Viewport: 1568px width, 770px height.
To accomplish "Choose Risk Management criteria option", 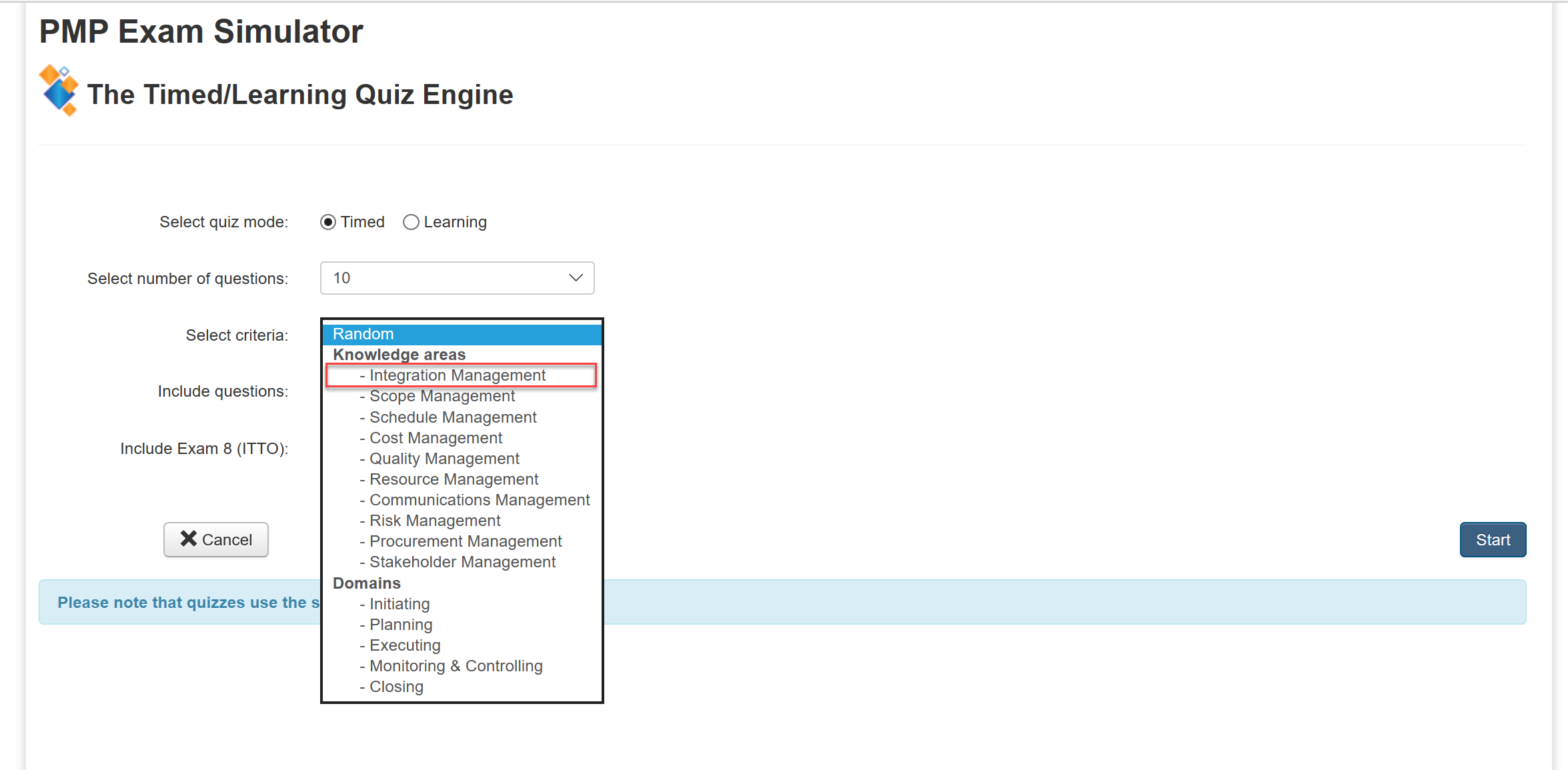I will tap(462, 521).
